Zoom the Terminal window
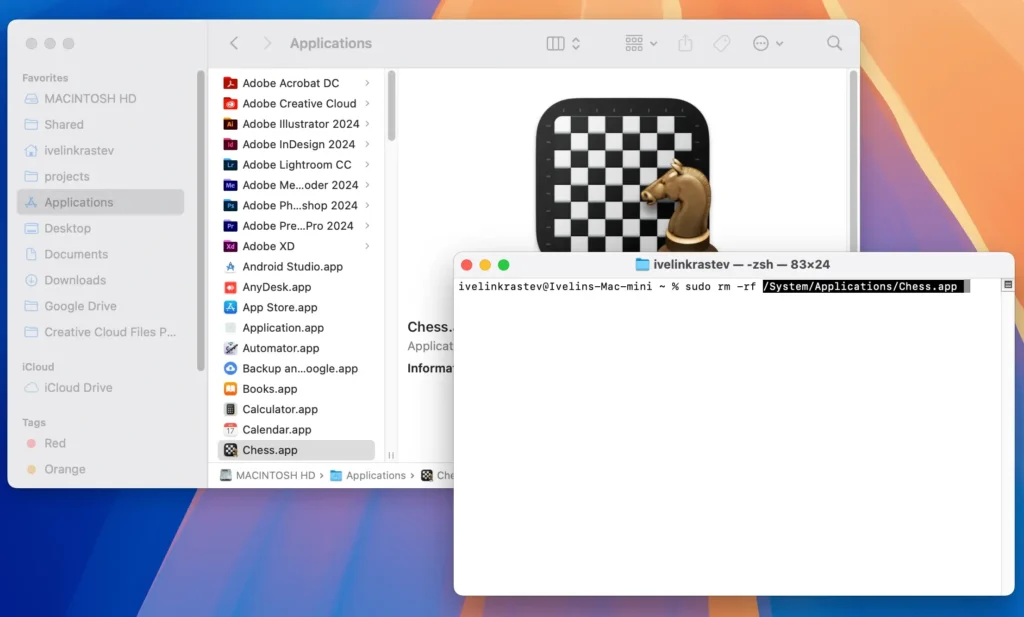Screen dimensions: 1024x617 (x=504, y=264)
